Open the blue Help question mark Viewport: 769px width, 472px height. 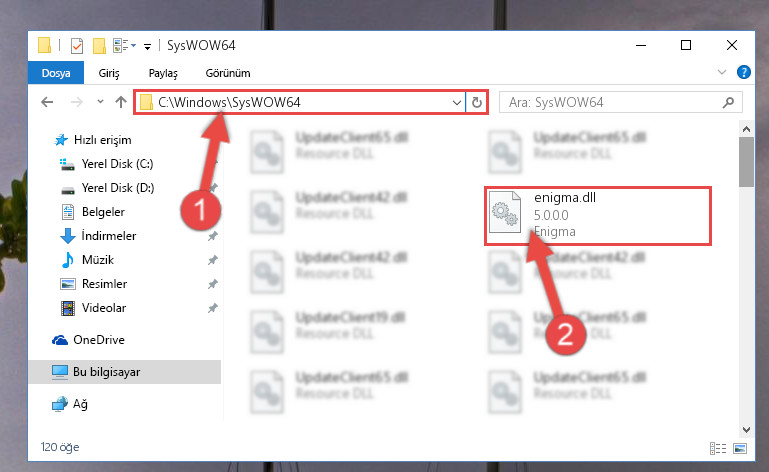pyautogui.click(x=743, y=73)
